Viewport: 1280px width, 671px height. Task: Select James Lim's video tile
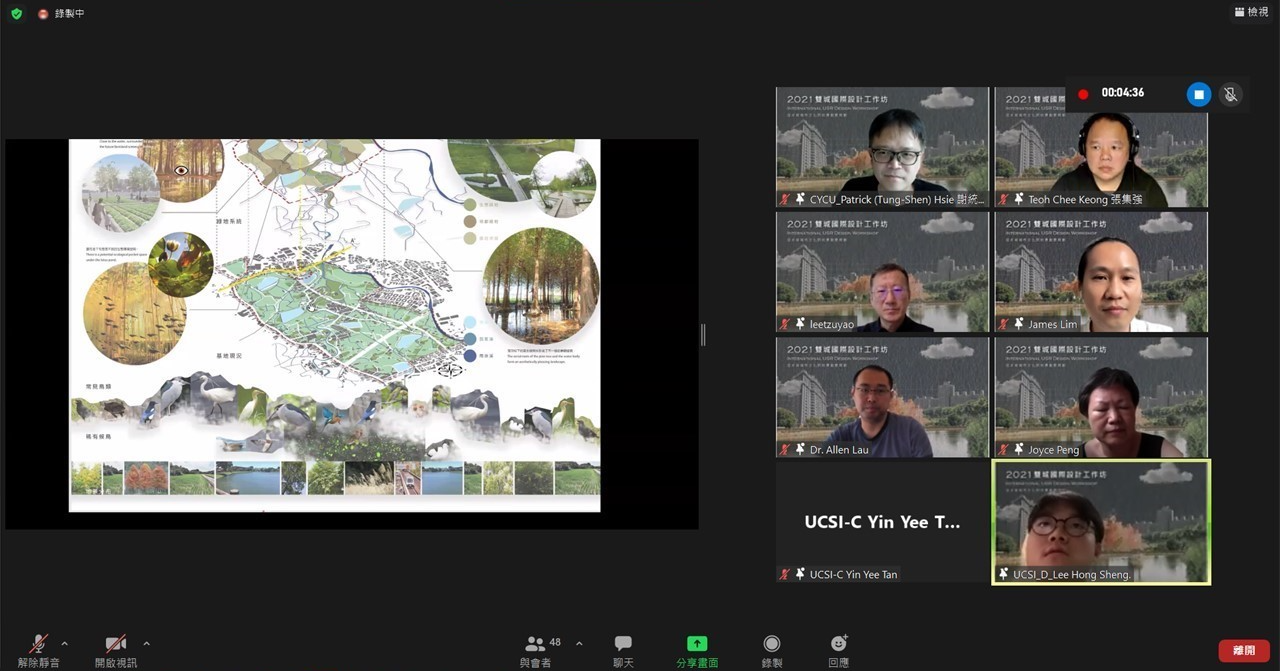tap(1101, 272)
